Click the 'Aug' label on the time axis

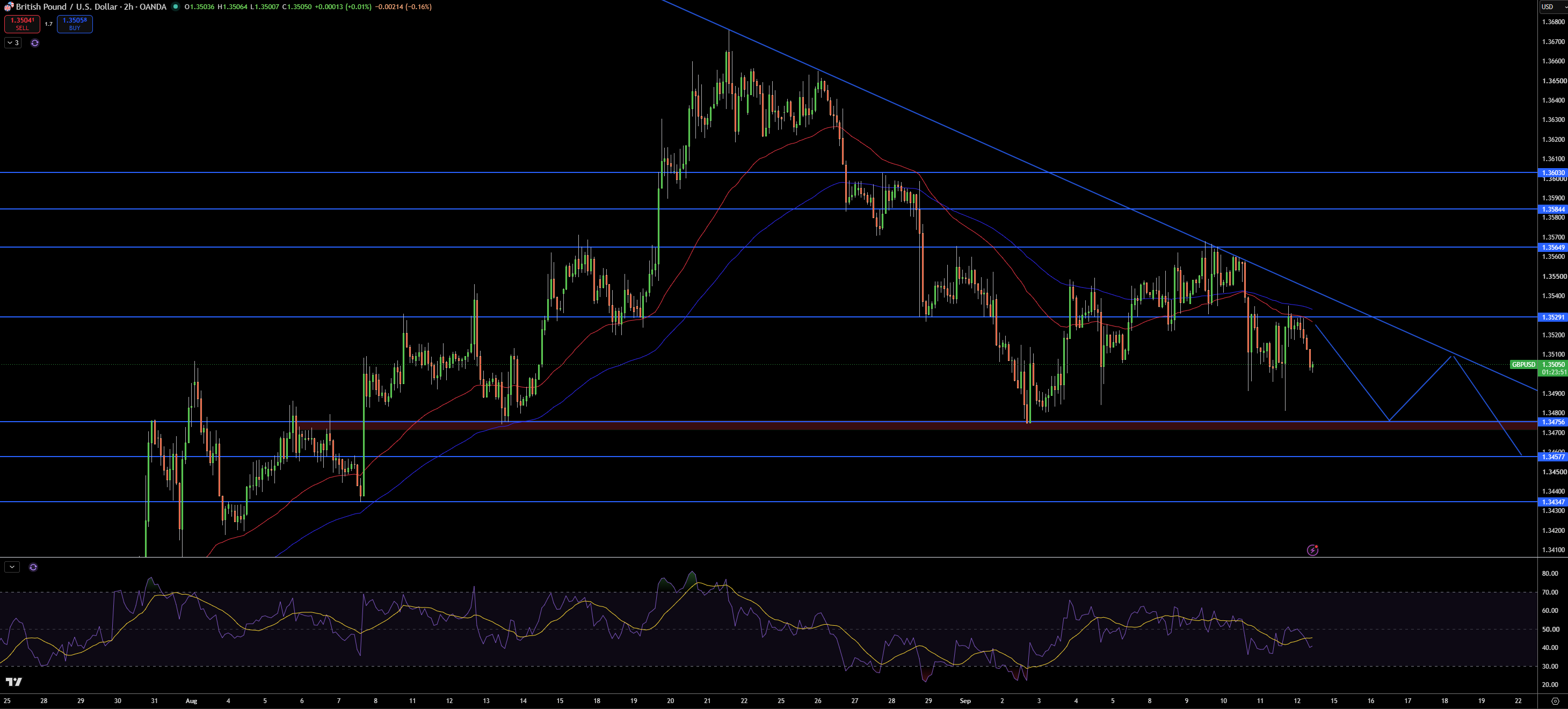(191, 701)
